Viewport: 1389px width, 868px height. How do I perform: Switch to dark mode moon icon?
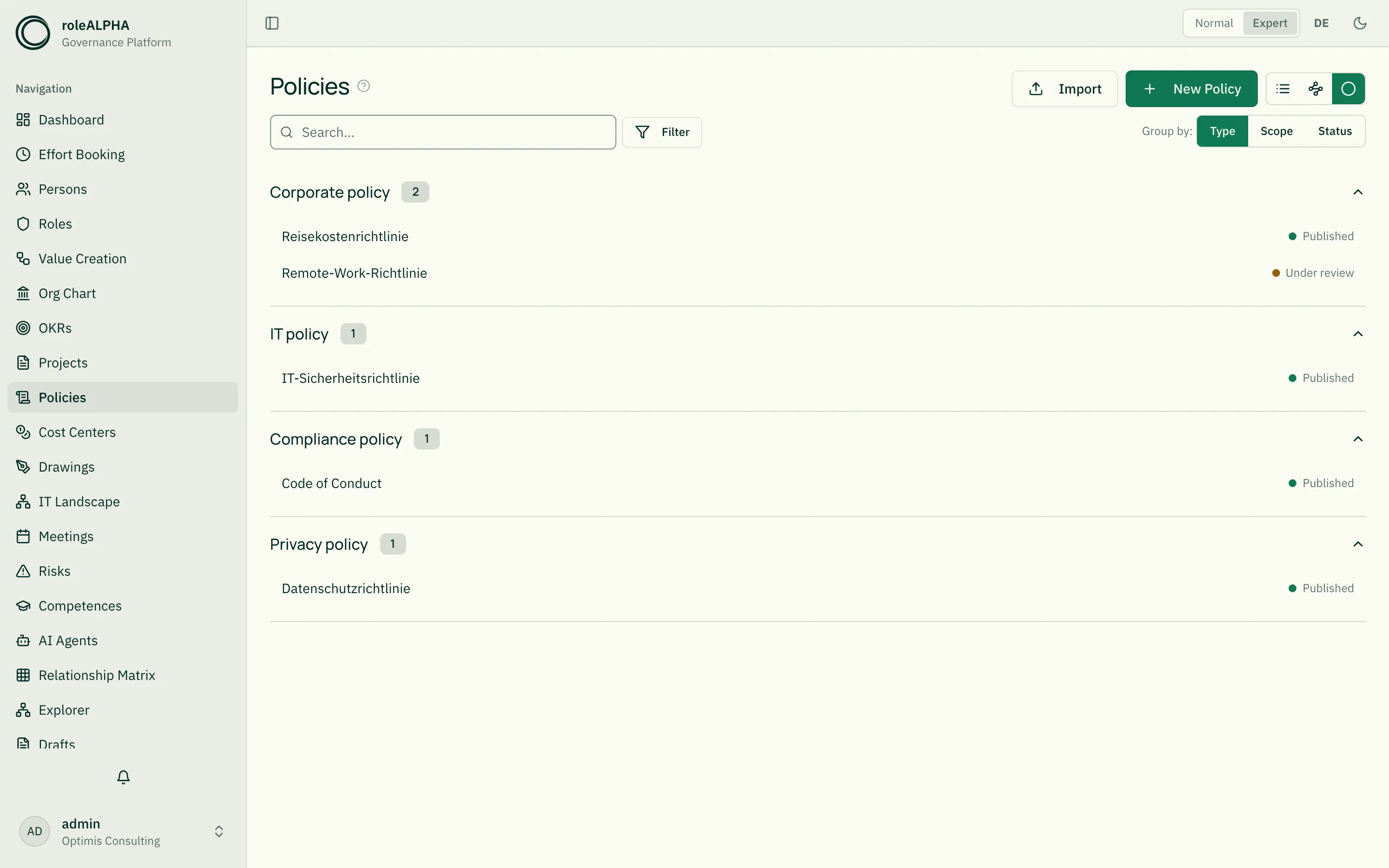tap(1360, 23)
